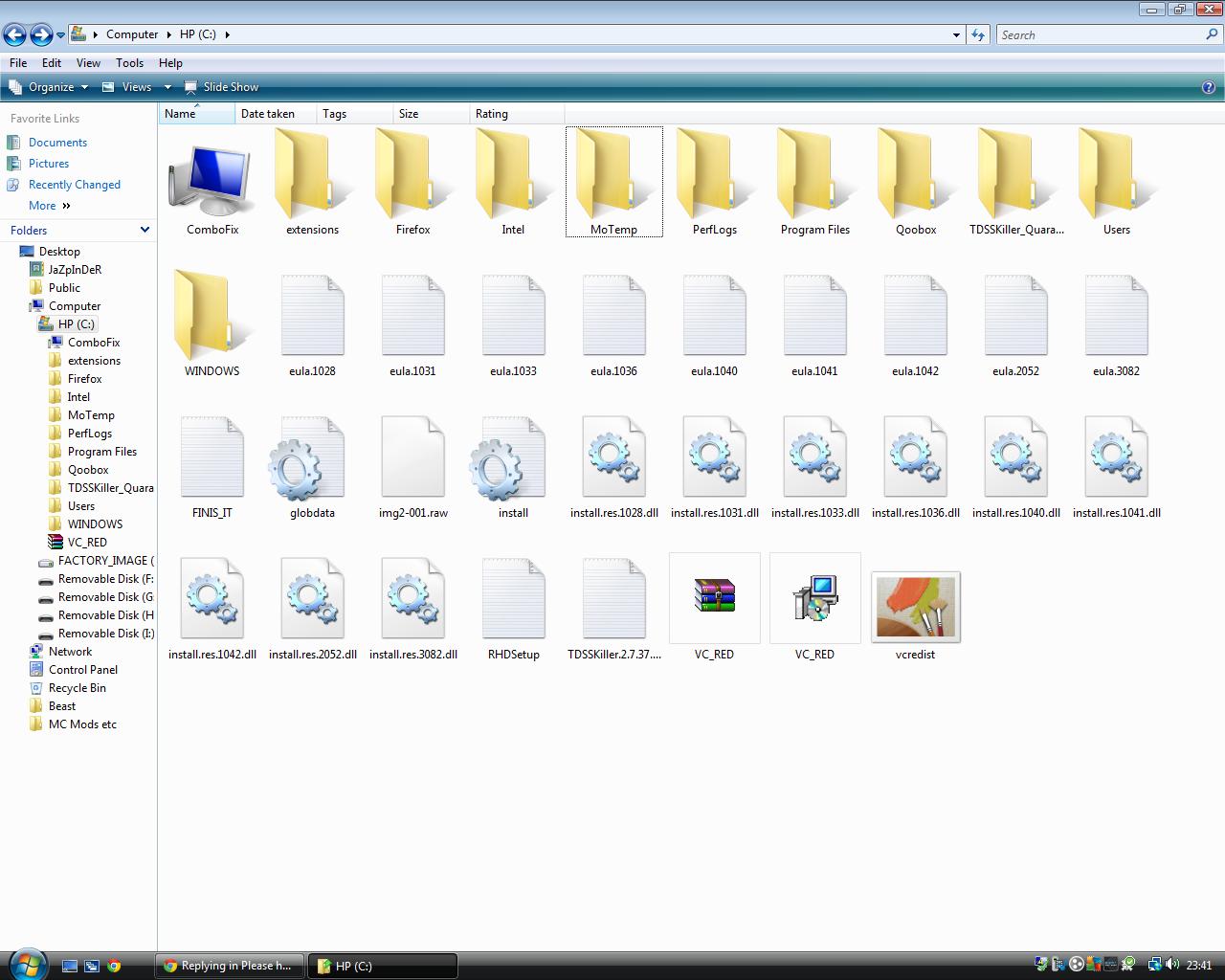Select the TDSSKiller_Quara... folder icon
The height and width of the screenshot is (980, 1225).
pos(1015,175)
